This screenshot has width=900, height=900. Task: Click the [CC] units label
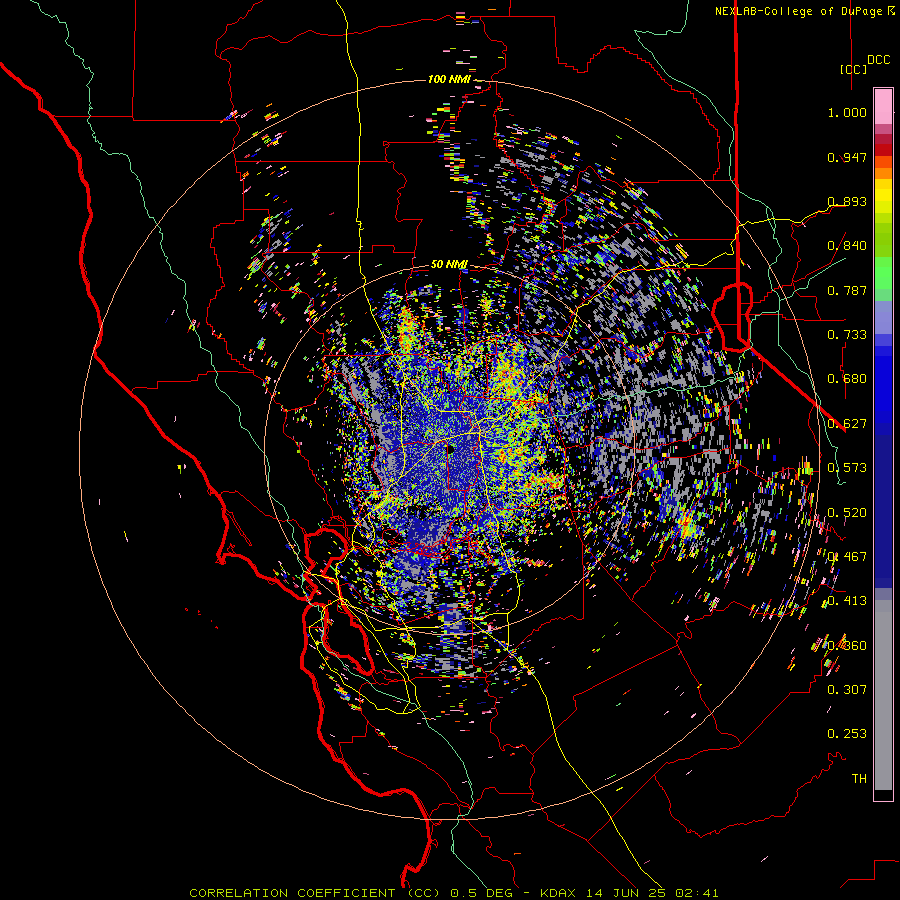click(x=854, y=69)
